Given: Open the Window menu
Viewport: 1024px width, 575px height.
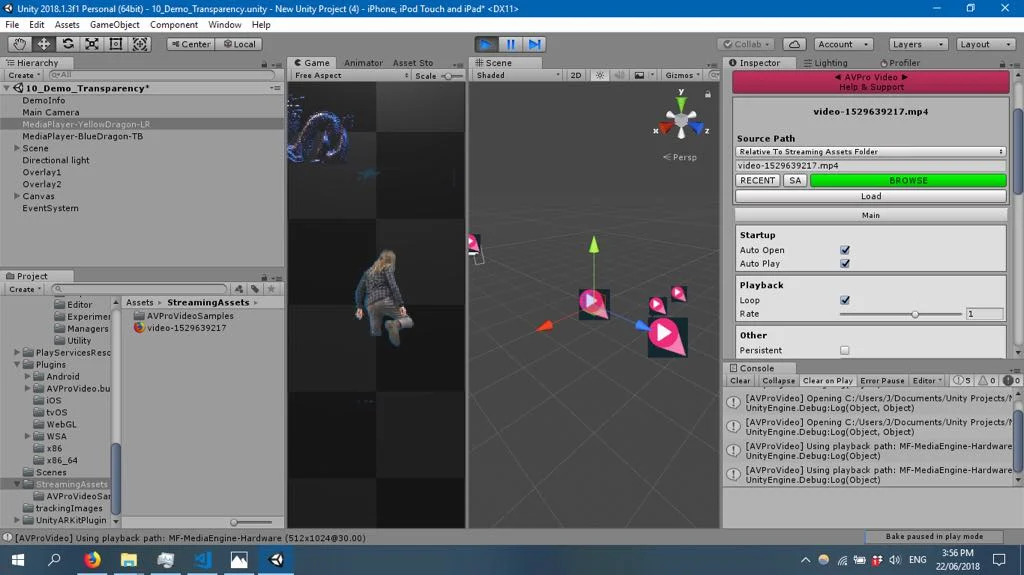Looking at the screenshot, I should (225, 24).
